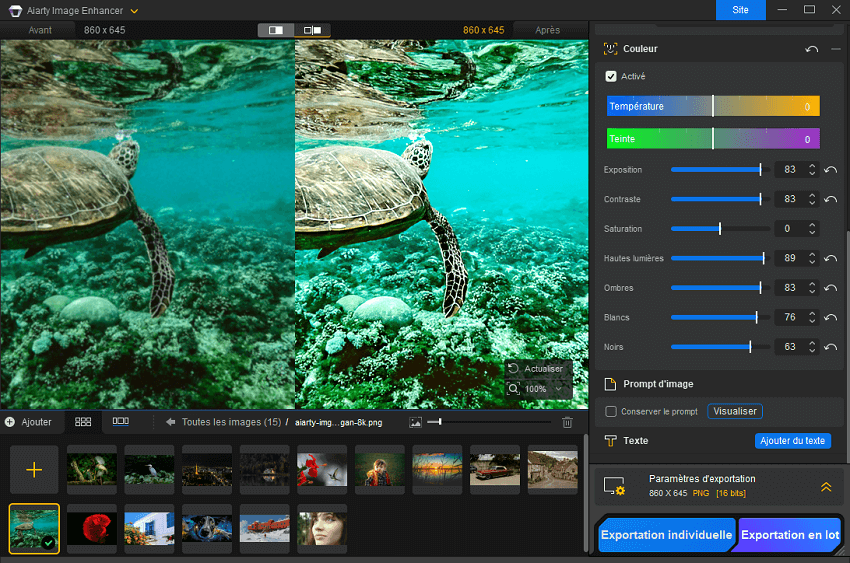Click the trash icon to delete image

567,423
